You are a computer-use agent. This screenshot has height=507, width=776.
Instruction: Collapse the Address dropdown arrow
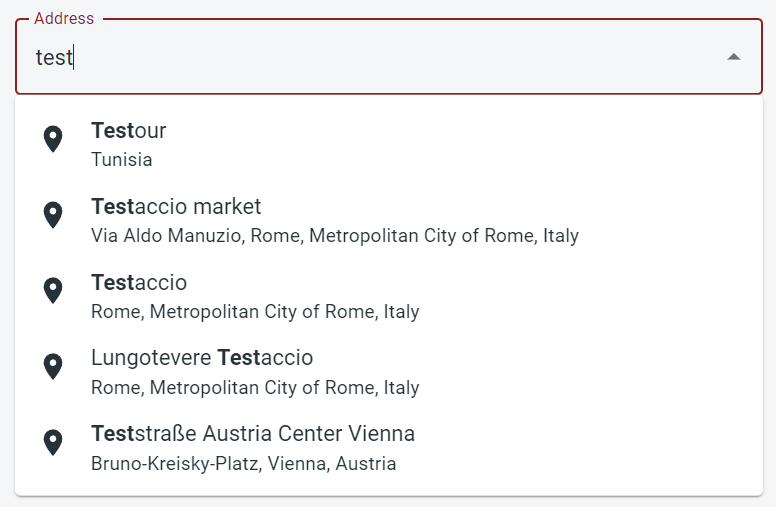click(734, 57)
